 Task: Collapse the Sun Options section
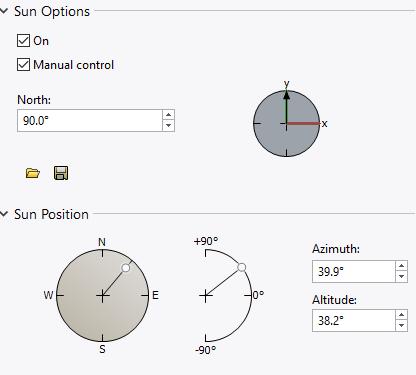click(x=4, y=11)
